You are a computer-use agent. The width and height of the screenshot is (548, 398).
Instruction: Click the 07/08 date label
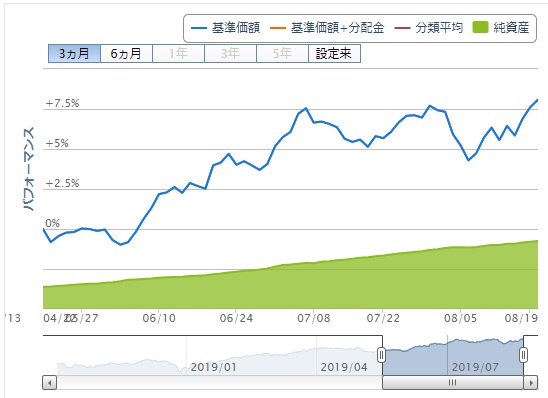point(313,318)
